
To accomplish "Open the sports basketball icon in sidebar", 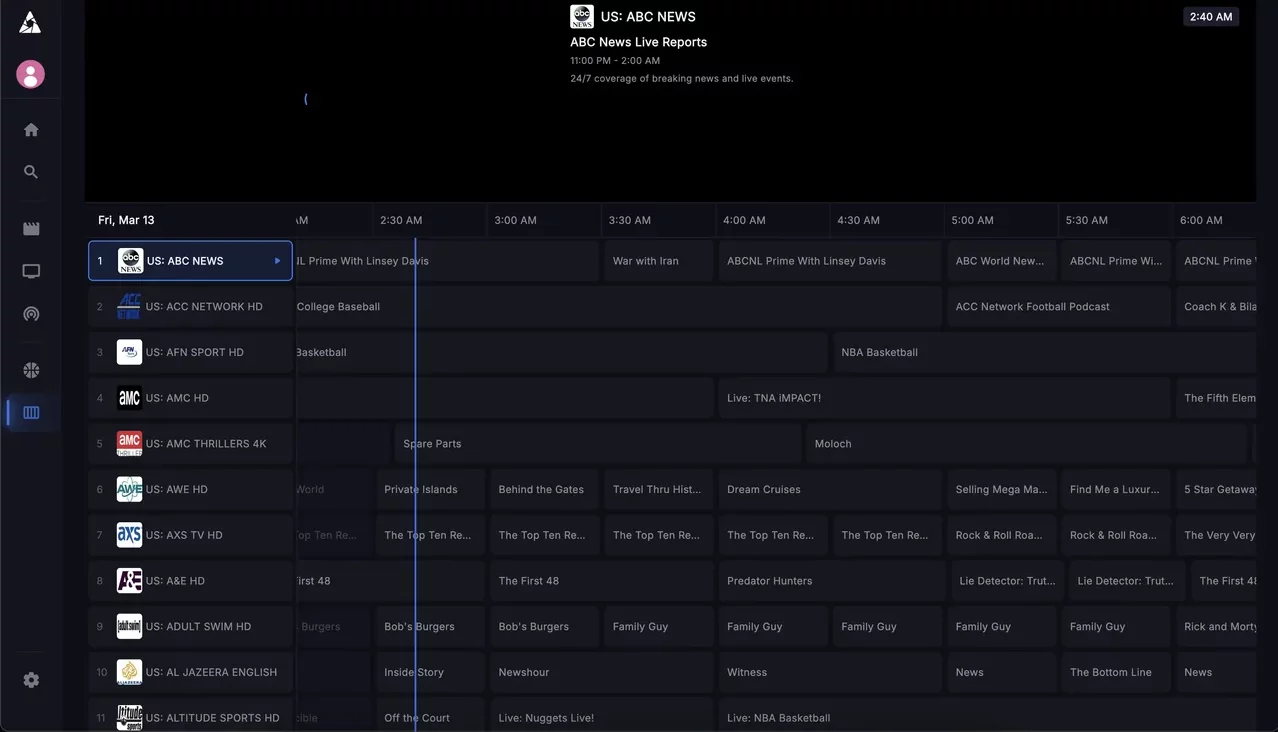I will coord(31,370).
